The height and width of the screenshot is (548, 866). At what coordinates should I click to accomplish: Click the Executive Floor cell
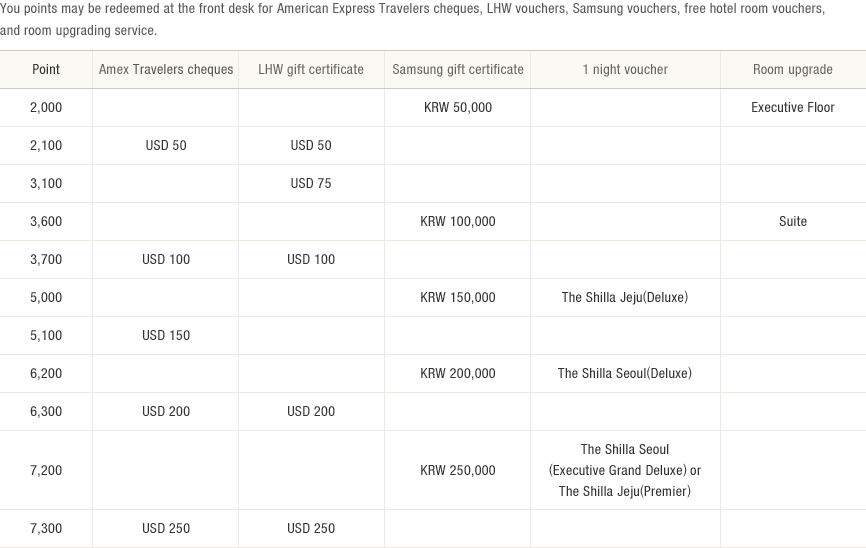coord(793,108)
